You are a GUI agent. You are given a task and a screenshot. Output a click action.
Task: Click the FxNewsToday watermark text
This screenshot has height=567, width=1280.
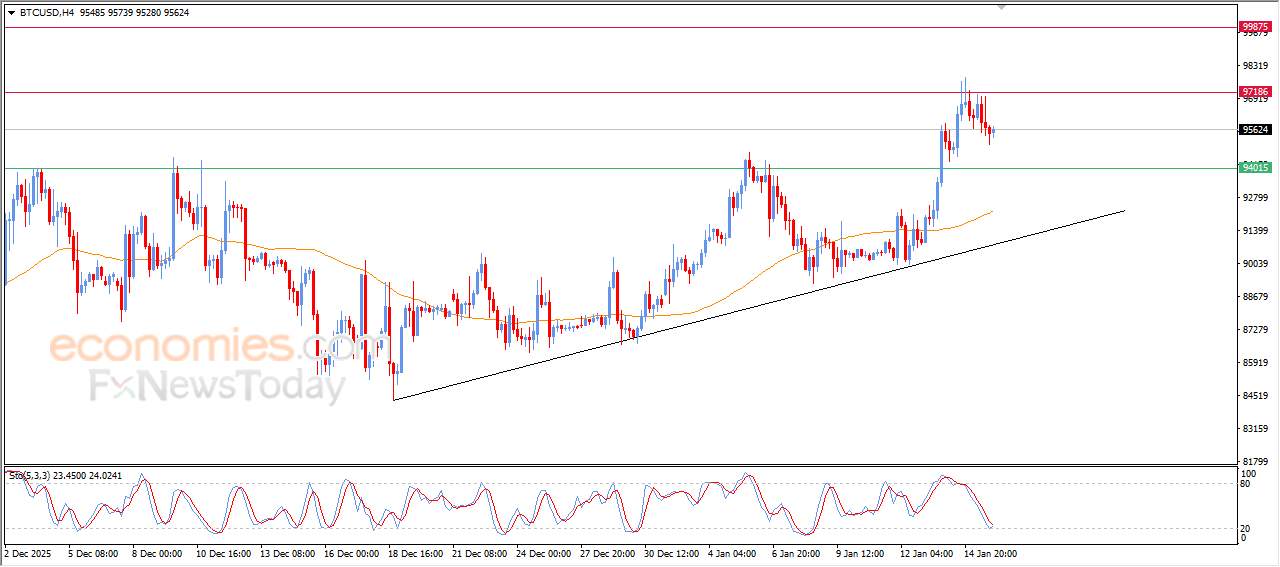point(217,385)
